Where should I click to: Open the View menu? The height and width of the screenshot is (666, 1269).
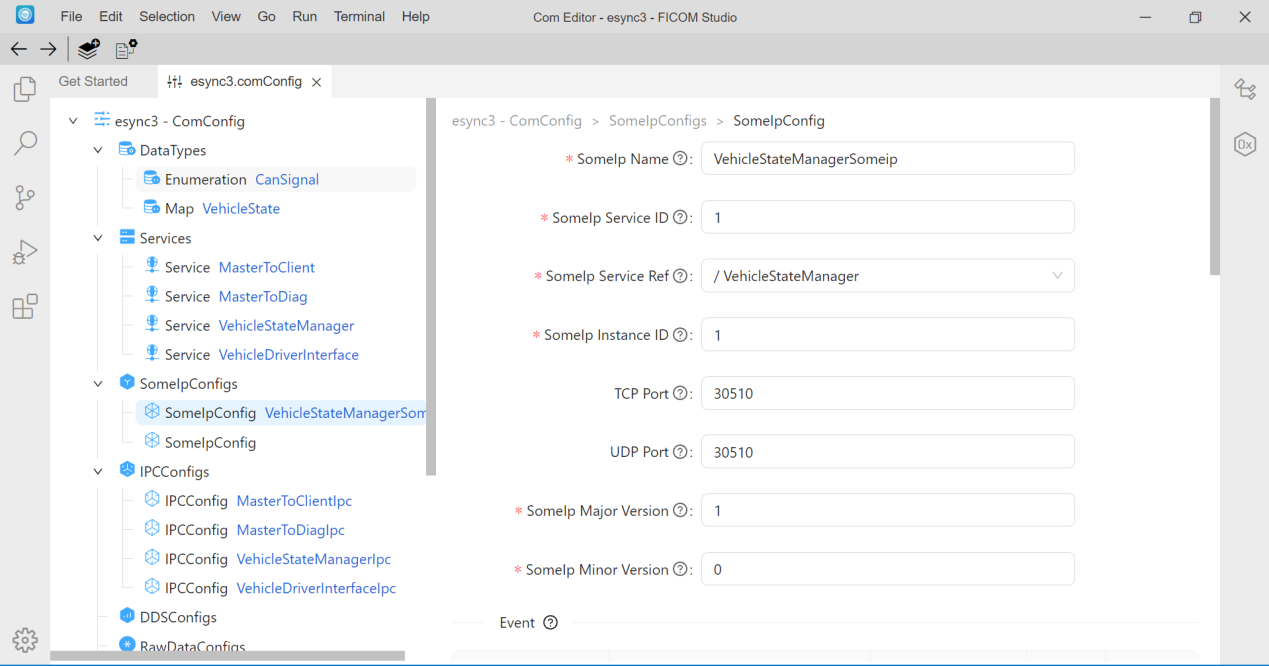click(x=226, y=16)
